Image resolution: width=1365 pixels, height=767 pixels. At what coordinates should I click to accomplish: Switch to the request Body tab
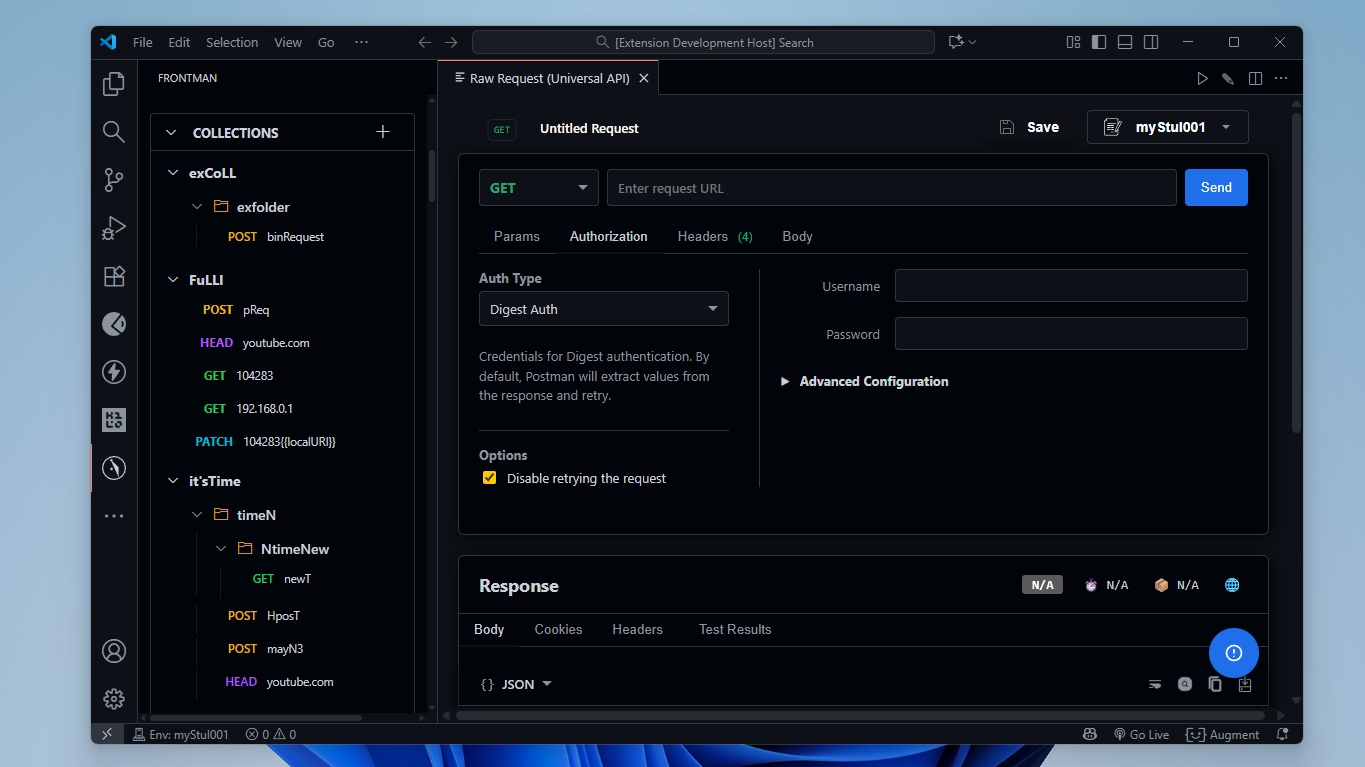(x=797, y=236)
